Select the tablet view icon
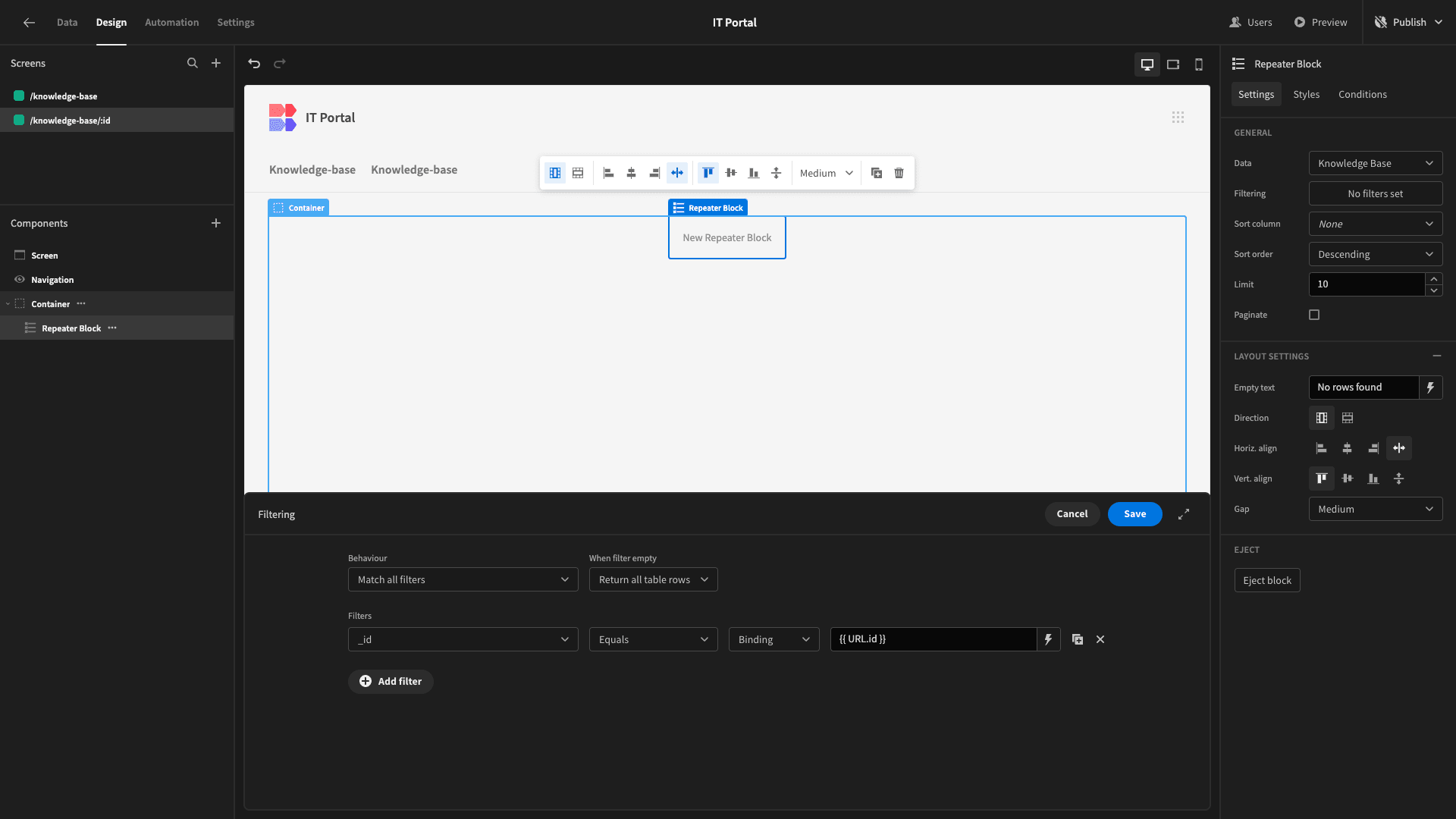The width and height of the screenshot is (1456, 819). click(x=1173, y=64)
